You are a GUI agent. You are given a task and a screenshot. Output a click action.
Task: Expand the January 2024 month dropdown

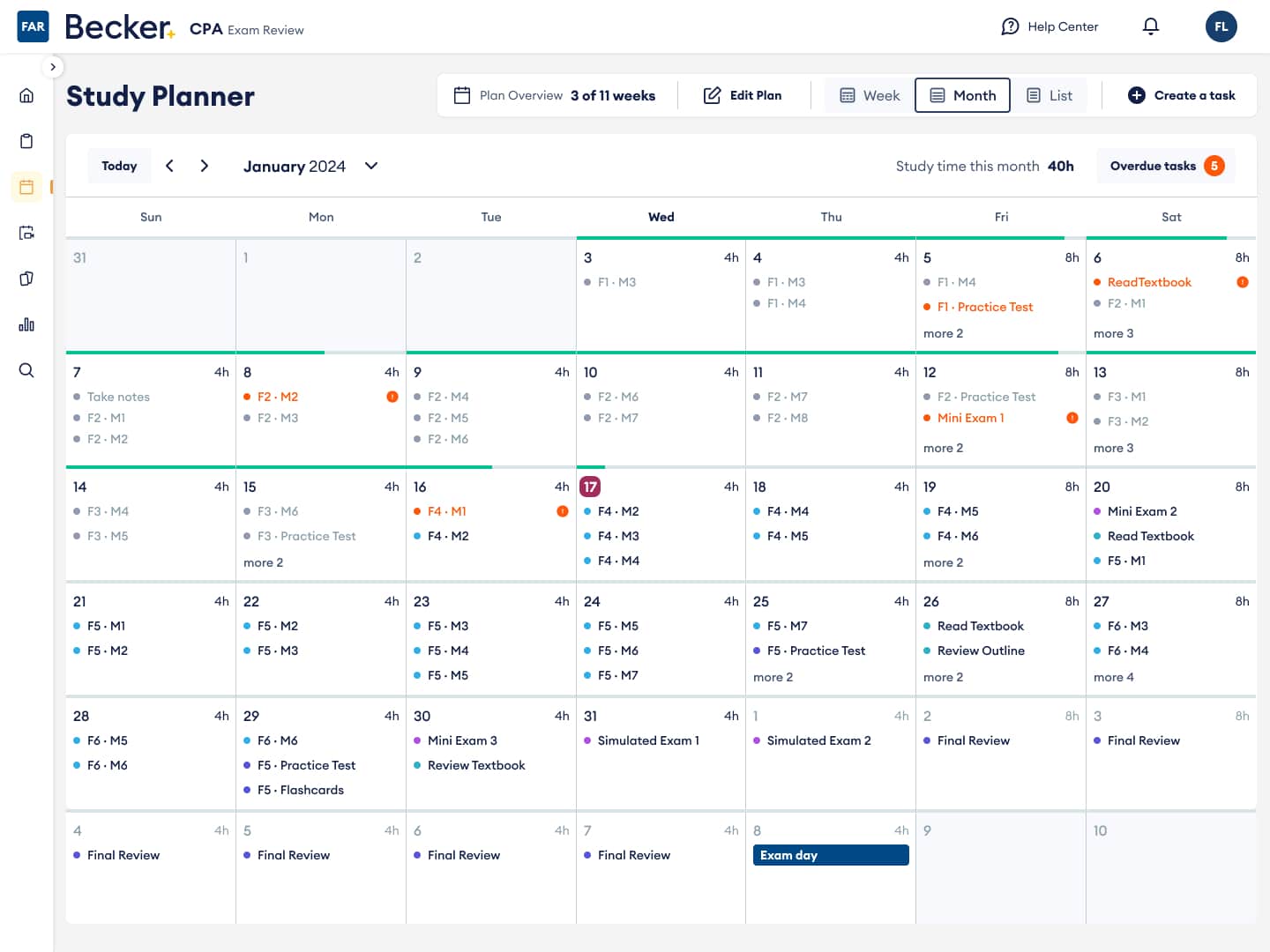(371, 166)
